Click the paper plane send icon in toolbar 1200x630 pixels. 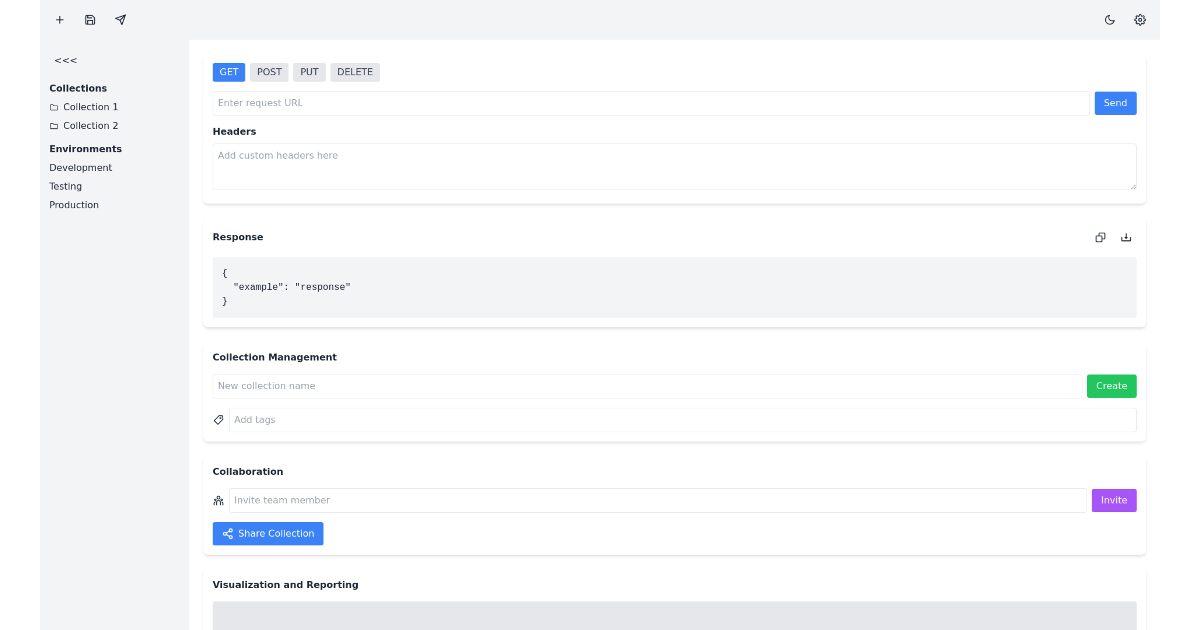click(119, 20)
